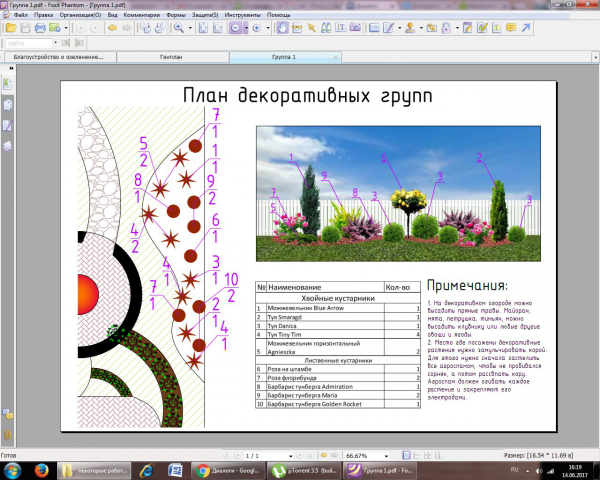Open the Stamp tool dropdown arrow
This screenshot has height=480, width=600.
(x=421, y=28)
